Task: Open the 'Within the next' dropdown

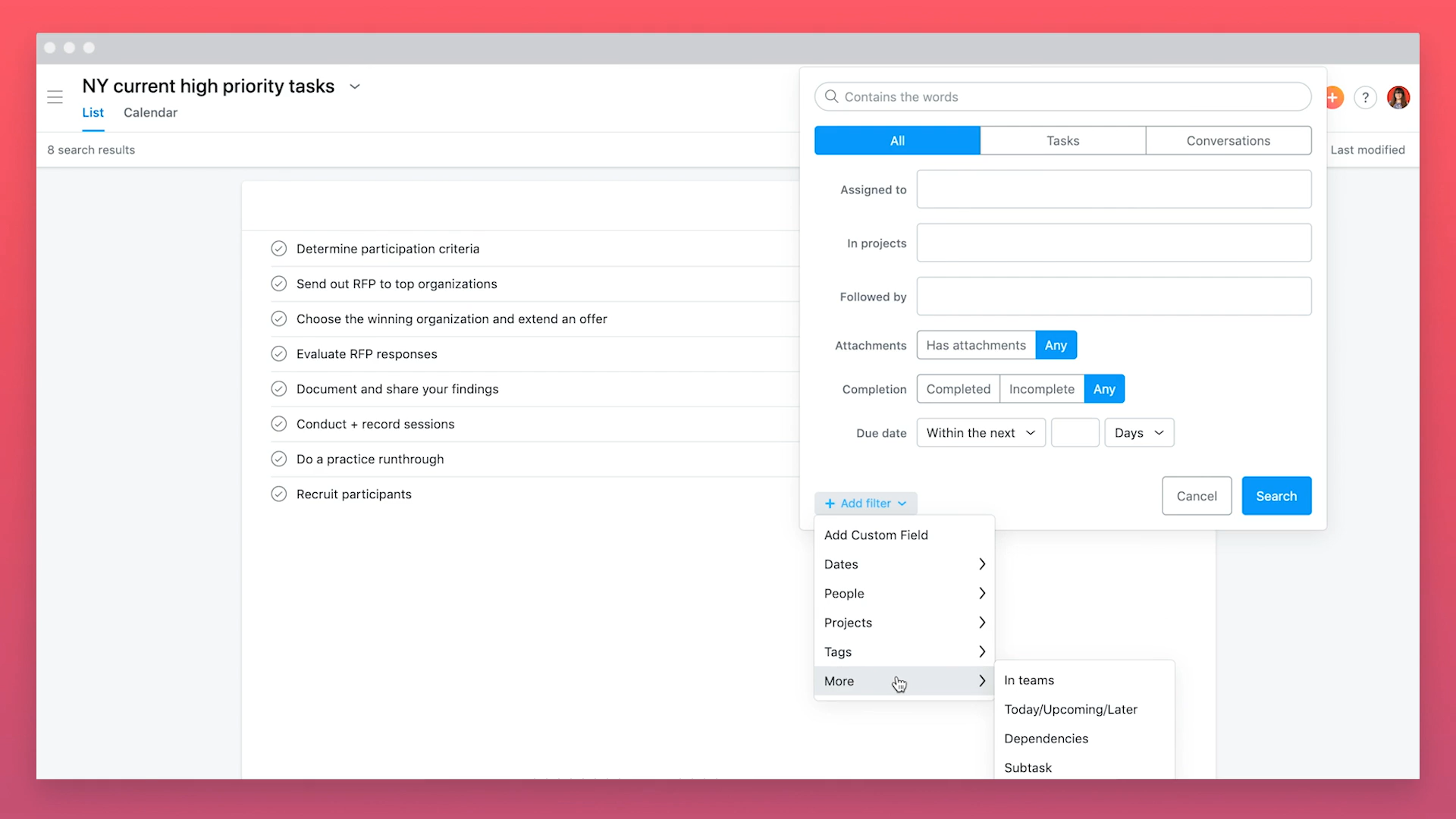Action: coord(980,433)
